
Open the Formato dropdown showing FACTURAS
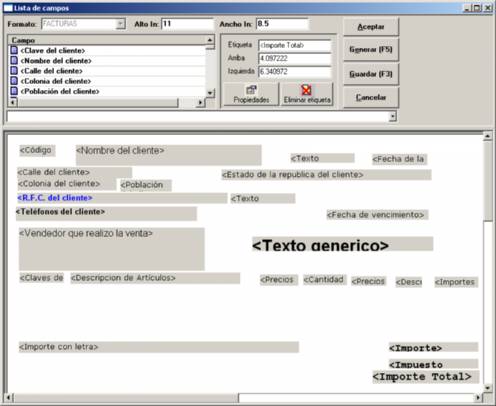click(121, 24)
